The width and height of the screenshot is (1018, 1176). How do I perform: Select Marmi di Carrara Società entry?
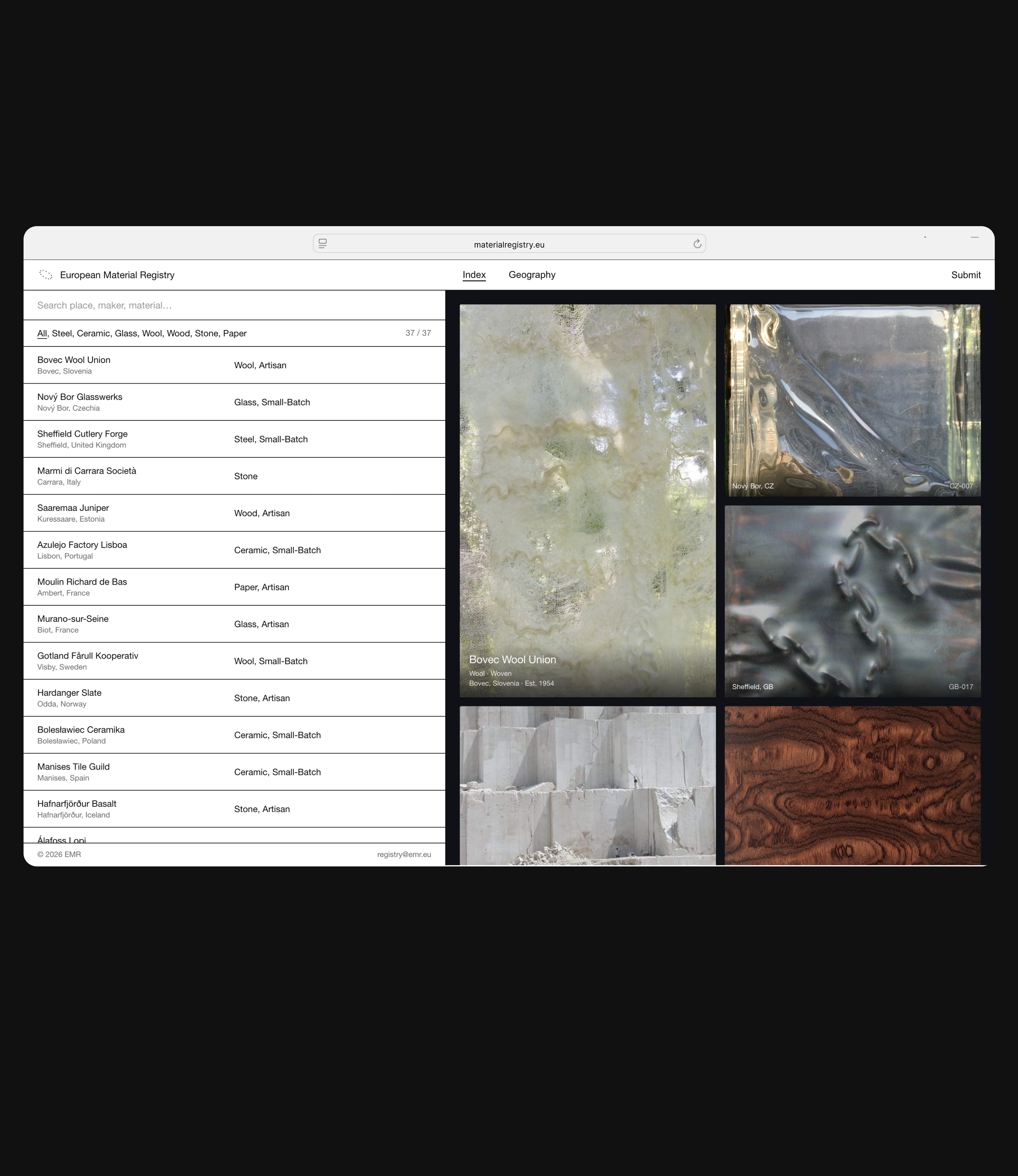click(x=234, y=476)
